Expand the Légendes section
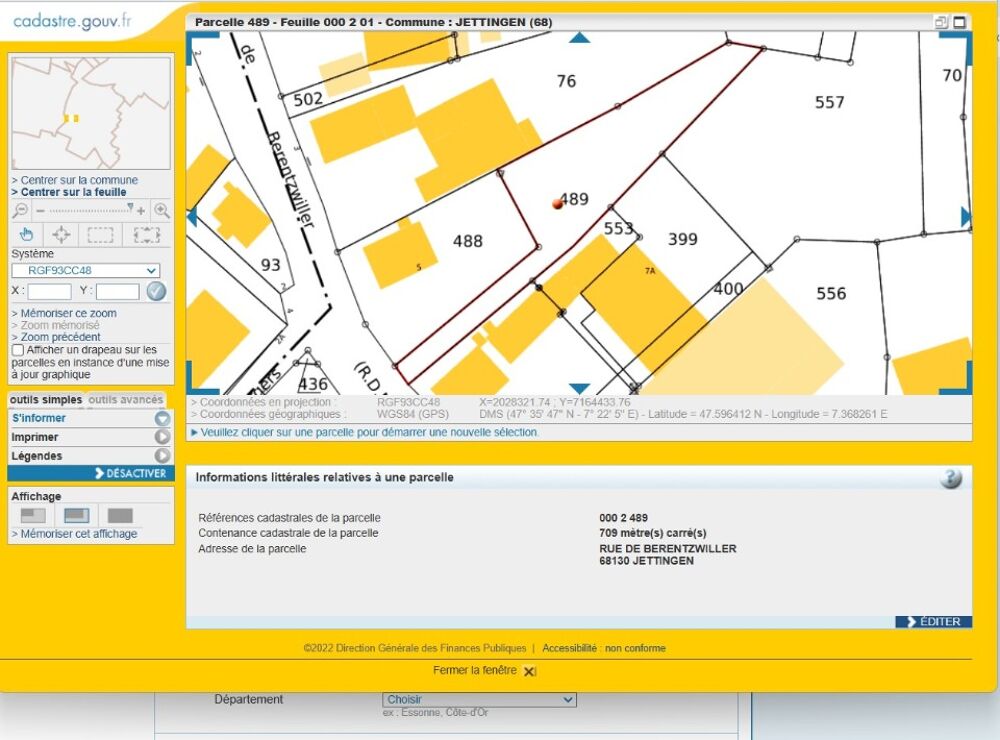The image size is (1000, 740). click(x=162, y=456)
